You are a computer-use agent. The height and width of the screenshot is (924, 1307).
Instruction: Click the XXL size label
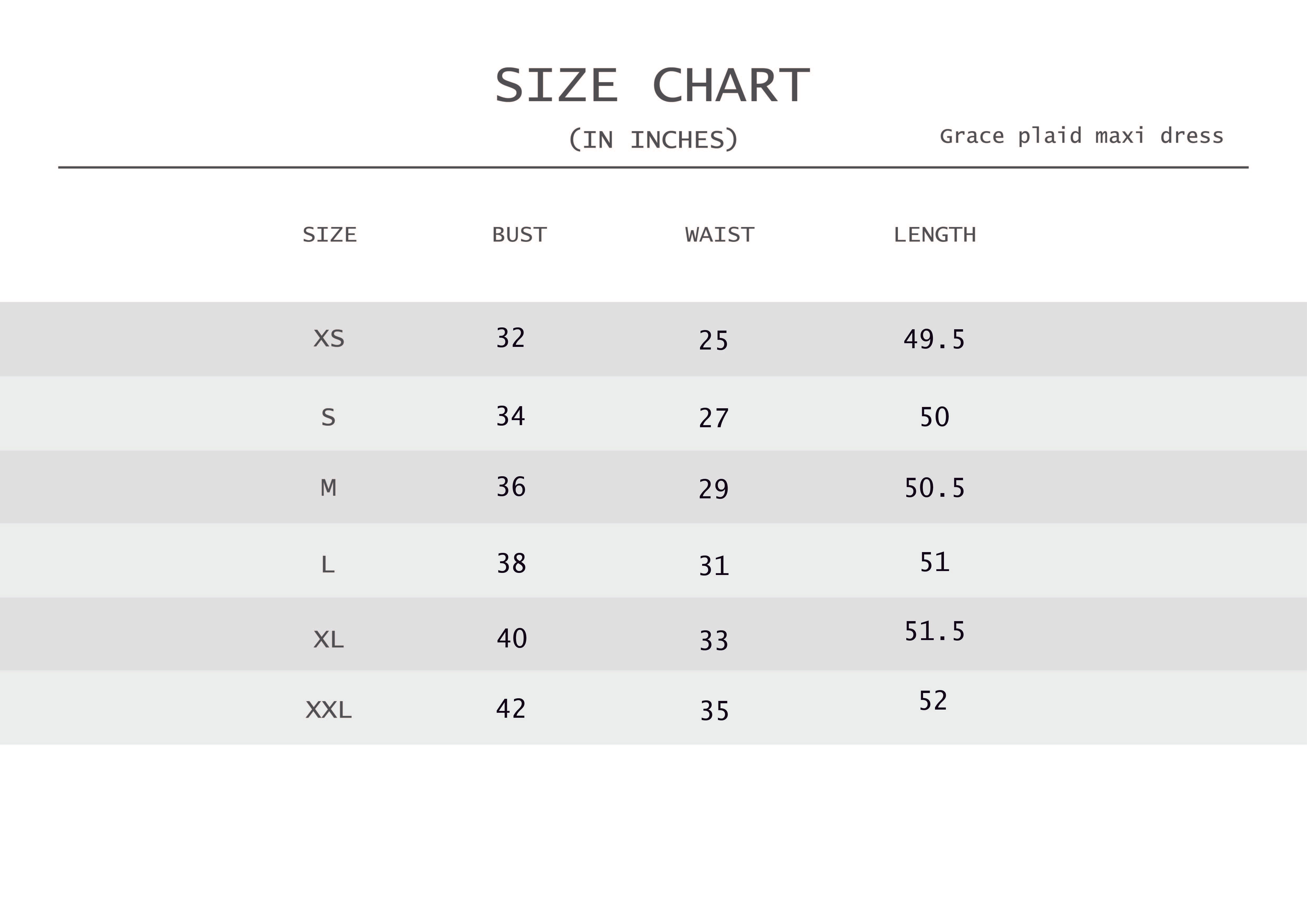pos(329,710)
